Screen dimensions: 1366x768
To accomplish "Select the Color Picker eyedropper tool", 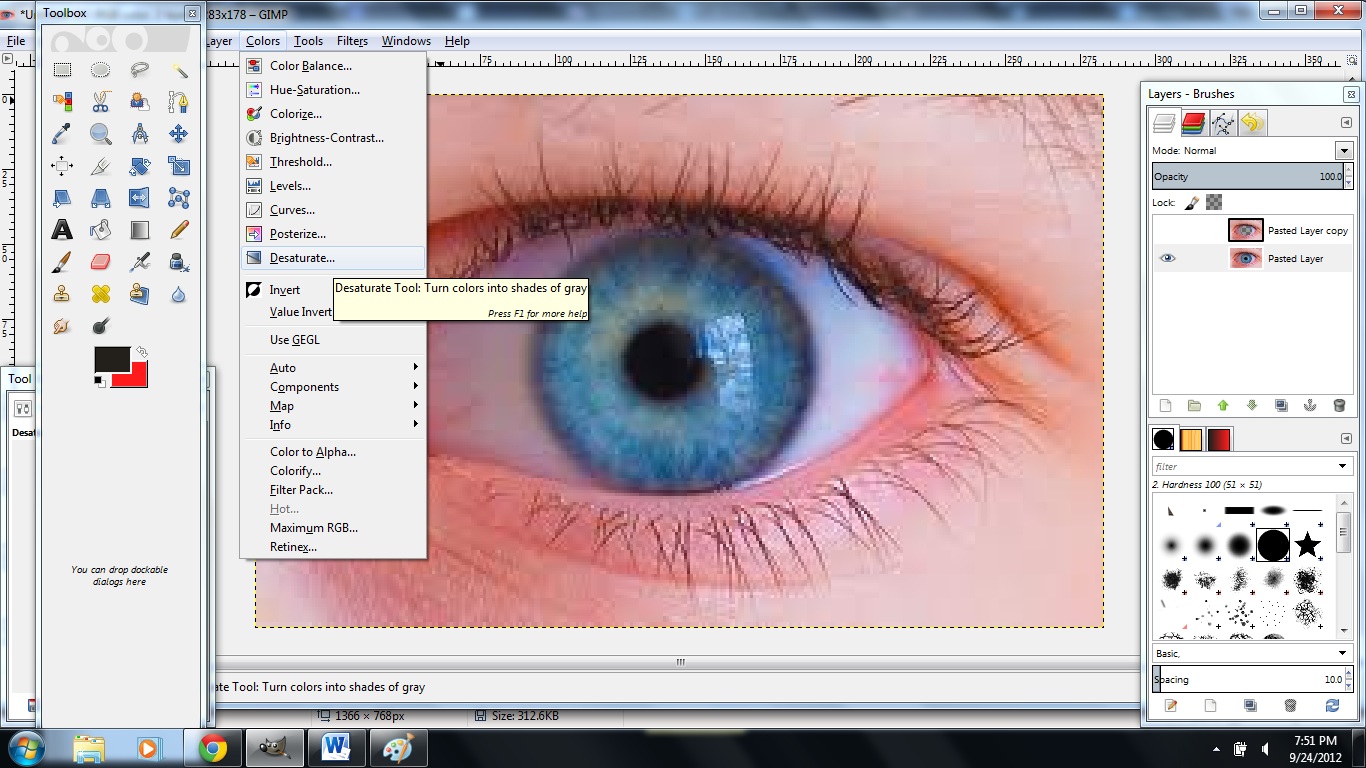I will tap(62, 134).
